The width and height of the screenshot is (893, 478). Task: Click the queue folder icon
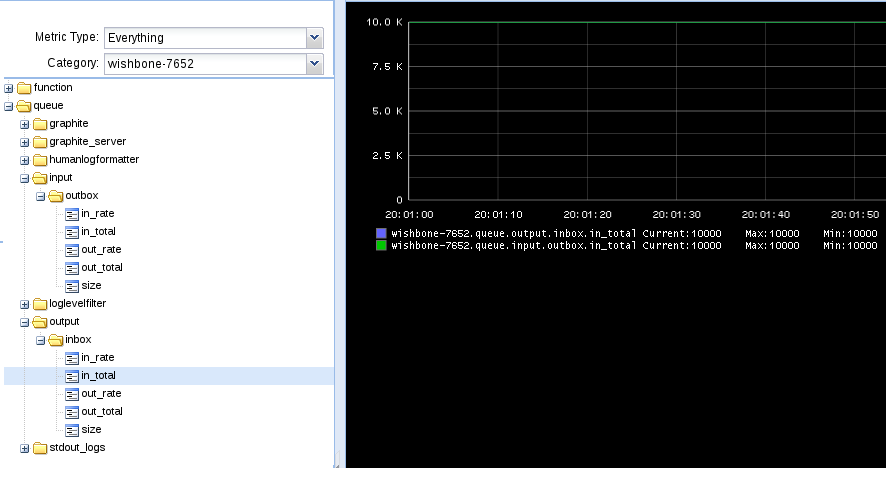pyautogui.click(x=24, y=106)
